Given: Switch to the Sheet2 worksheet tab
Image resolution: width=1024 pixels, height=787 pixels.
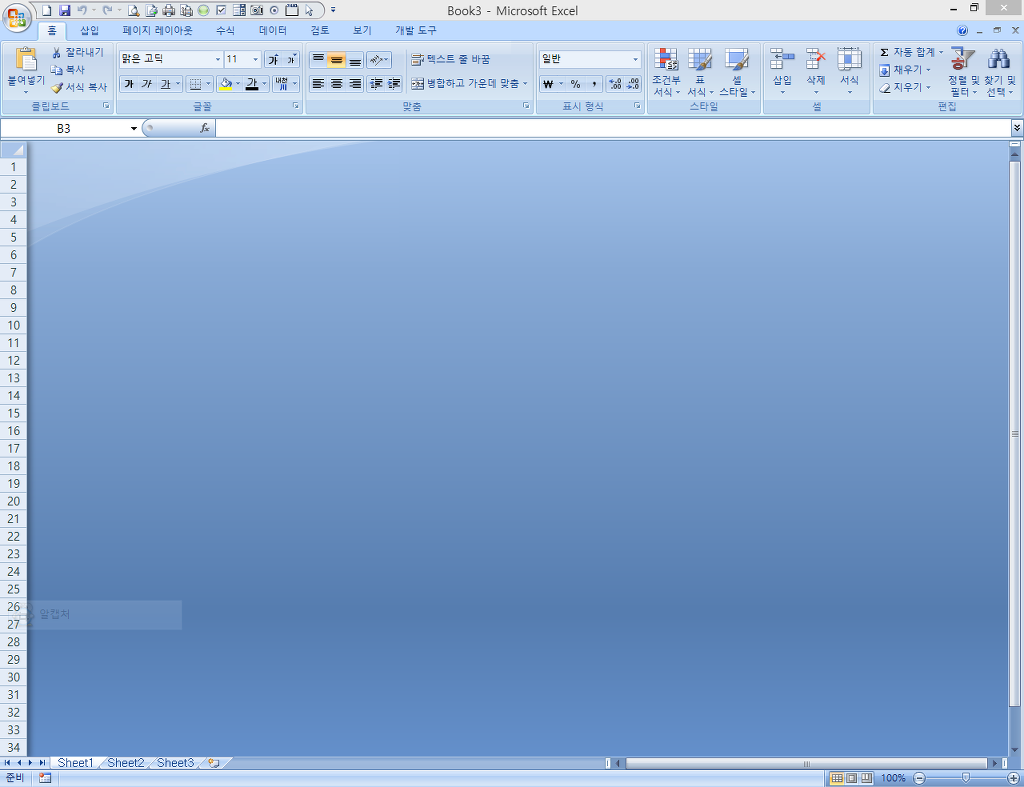Looking at the screenshot, I should click(125, 762).
